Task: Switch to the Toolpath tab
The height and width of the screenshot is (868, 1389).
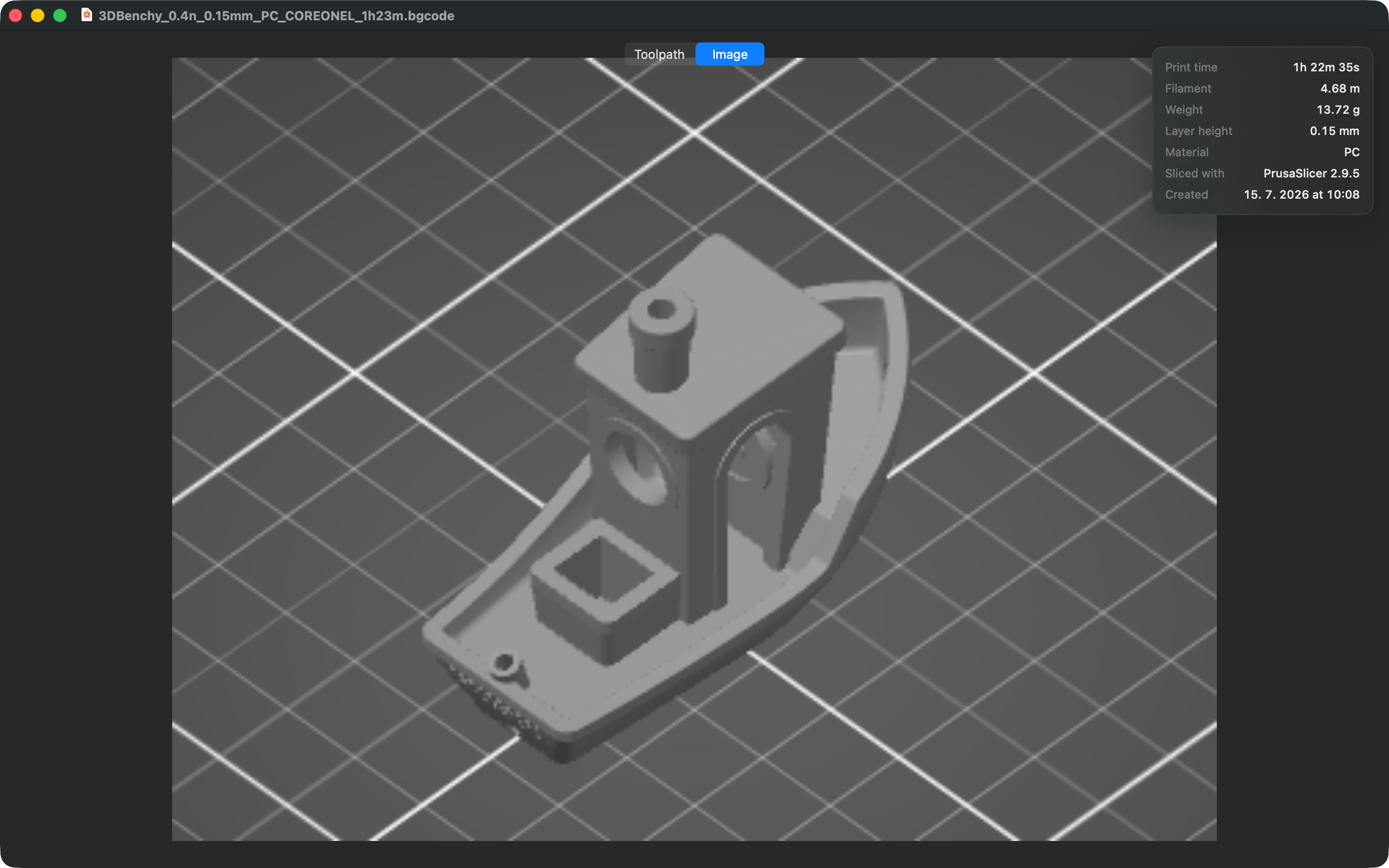Action: tap(659, 54)
